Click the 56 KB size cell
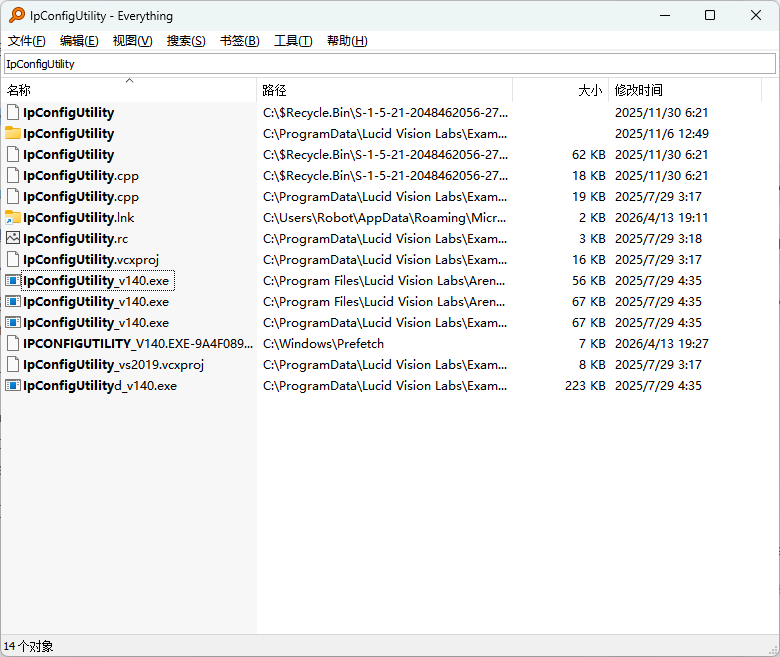780x657 pixels. 588,281
